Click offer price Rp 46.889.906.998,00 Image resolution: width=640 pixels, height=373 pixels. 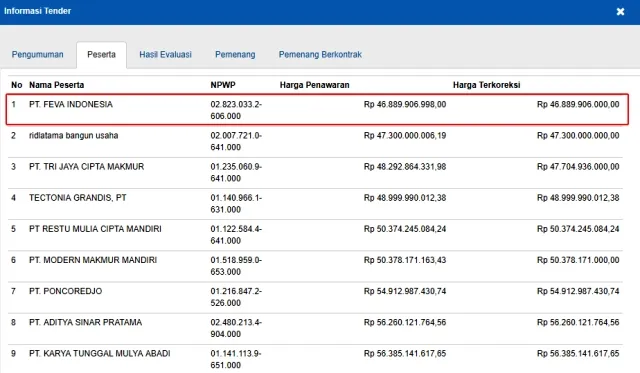tap(405, 104)
